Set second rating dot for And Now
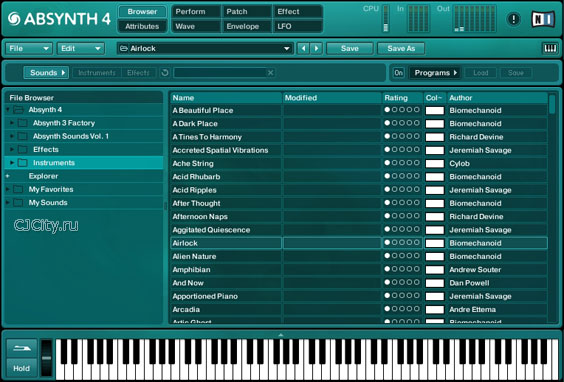 (x=395, y=282)
